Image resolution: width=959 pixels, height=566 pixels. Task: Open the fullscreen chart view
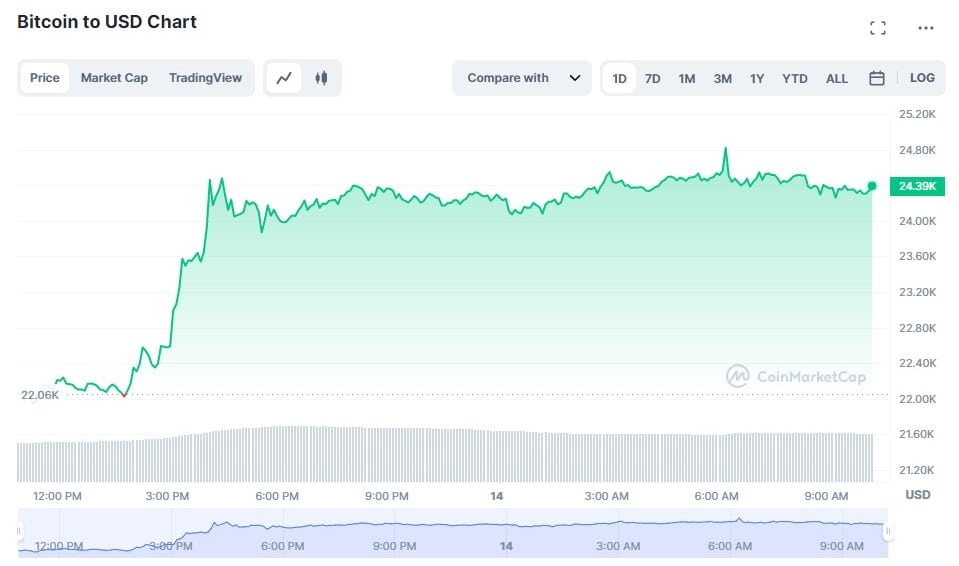click(878, 28)
